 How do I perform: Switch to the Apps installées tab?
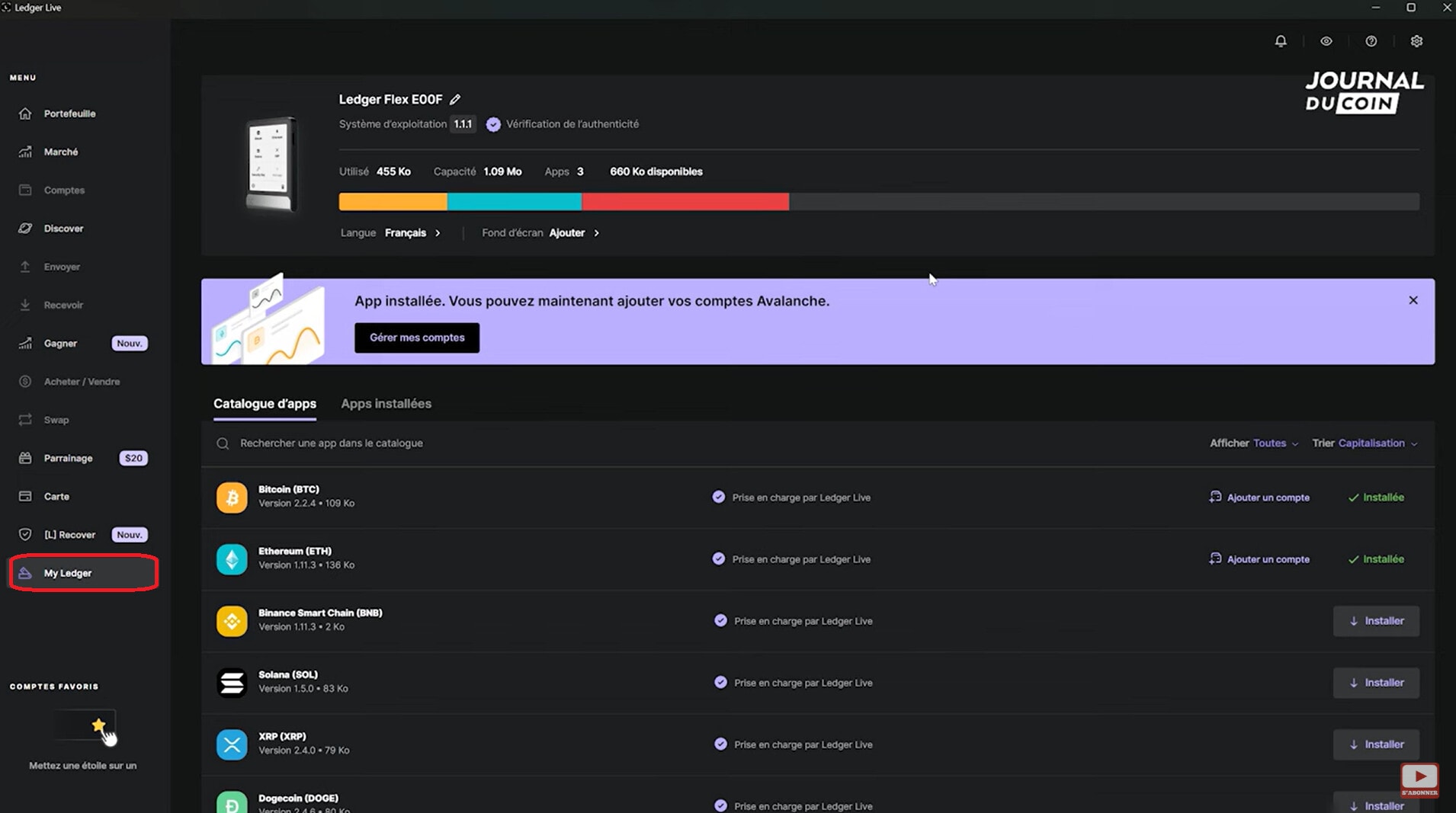[x=386, y=404]
